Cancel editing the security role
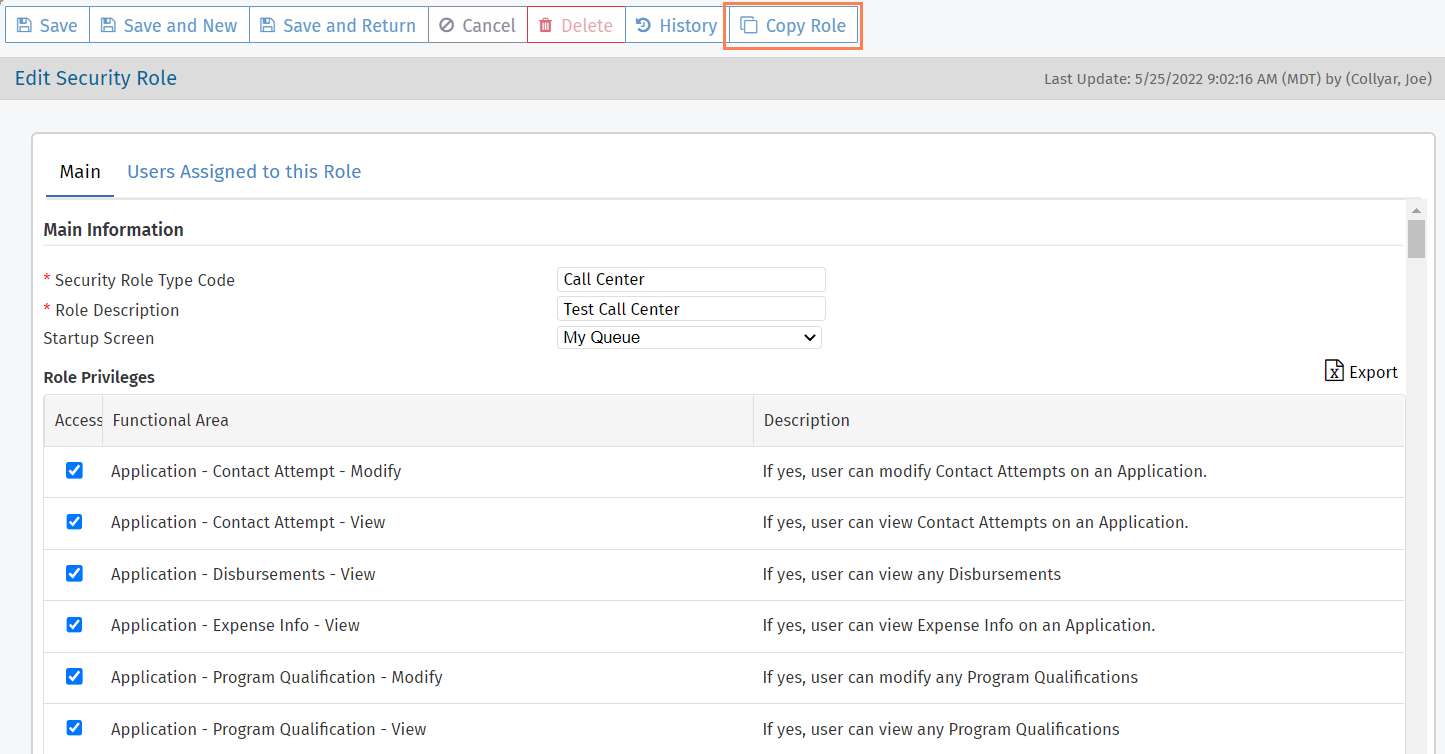The image size is (1445, 754). pyautogui.click(x=477, y=26)
